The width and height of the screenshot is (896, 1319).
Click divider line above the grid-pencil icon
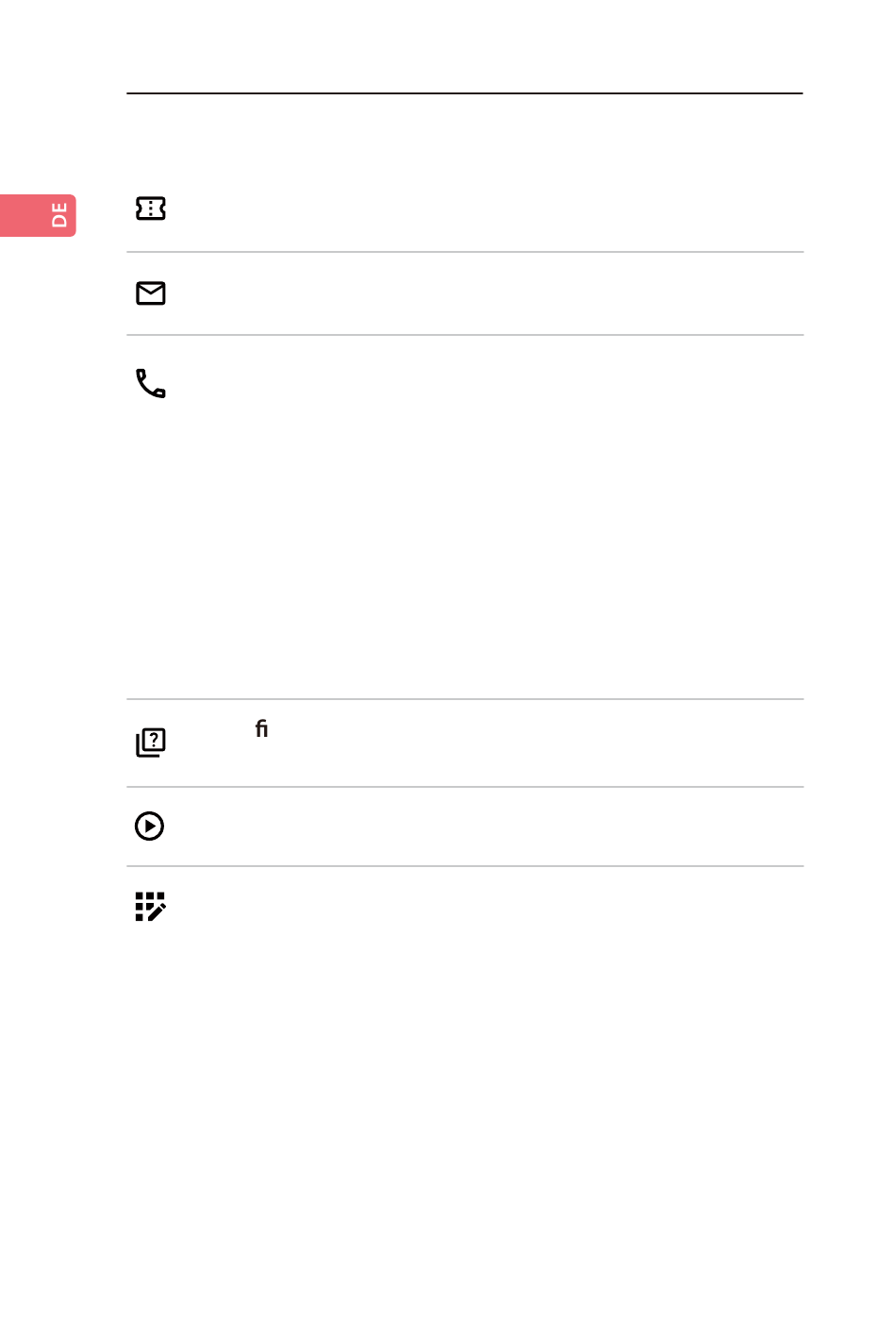coord(465,866)
